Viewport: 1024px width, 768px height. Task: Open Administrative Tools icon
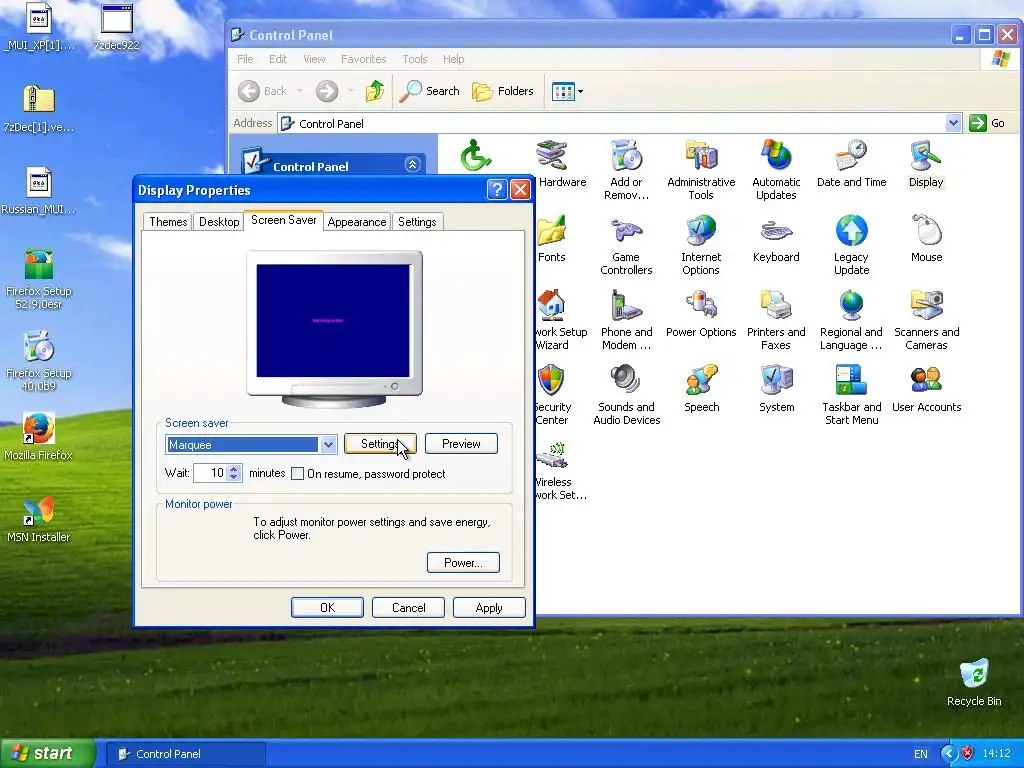[701, 170]
